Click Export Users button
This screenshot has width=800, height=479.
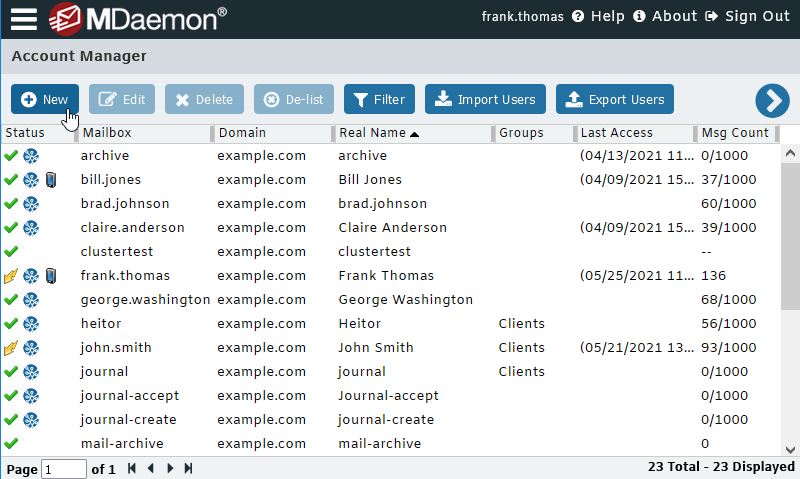click(x=615, y=99)
